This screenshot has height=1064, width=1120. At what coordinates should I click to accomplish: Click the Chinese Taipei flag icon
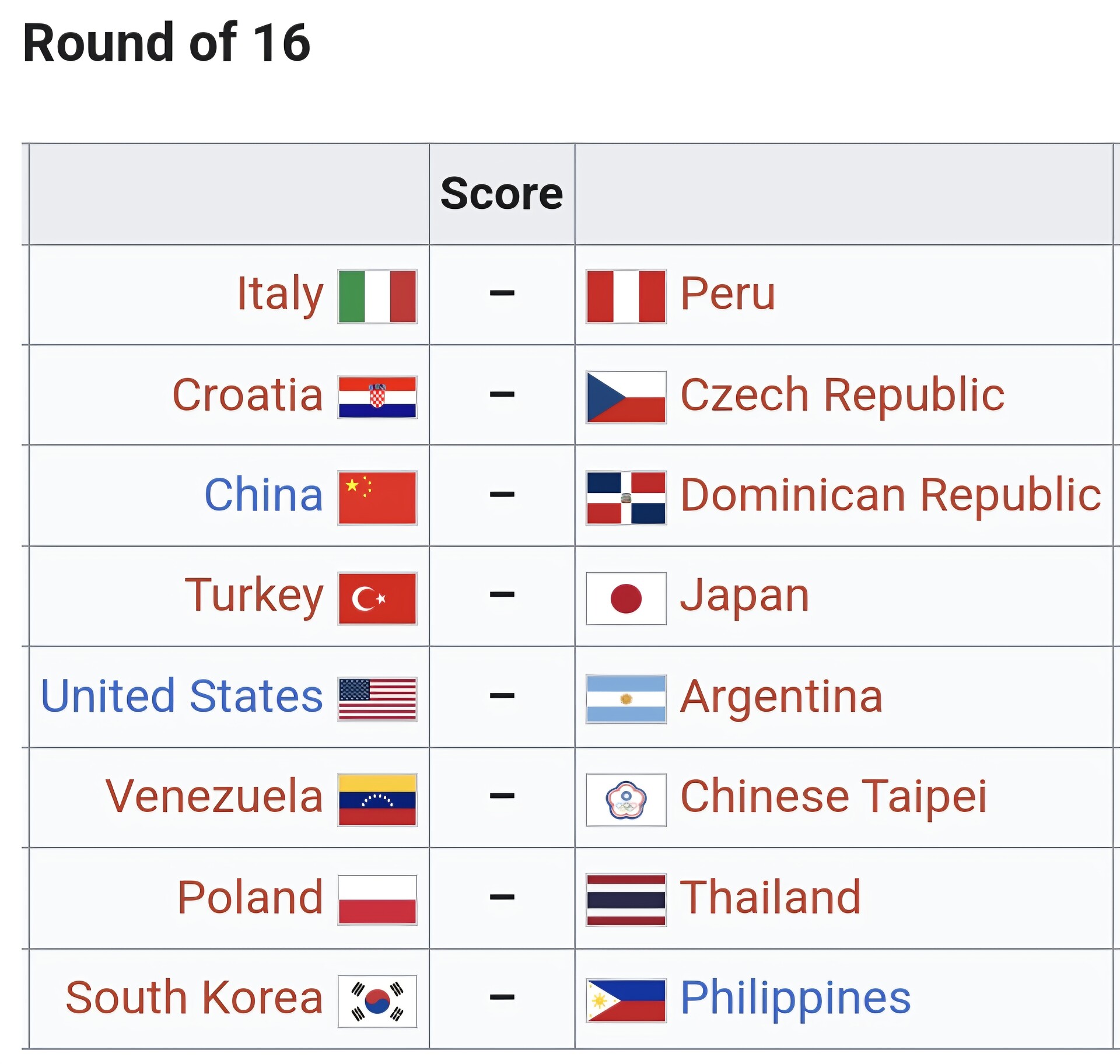pos(626,800)
